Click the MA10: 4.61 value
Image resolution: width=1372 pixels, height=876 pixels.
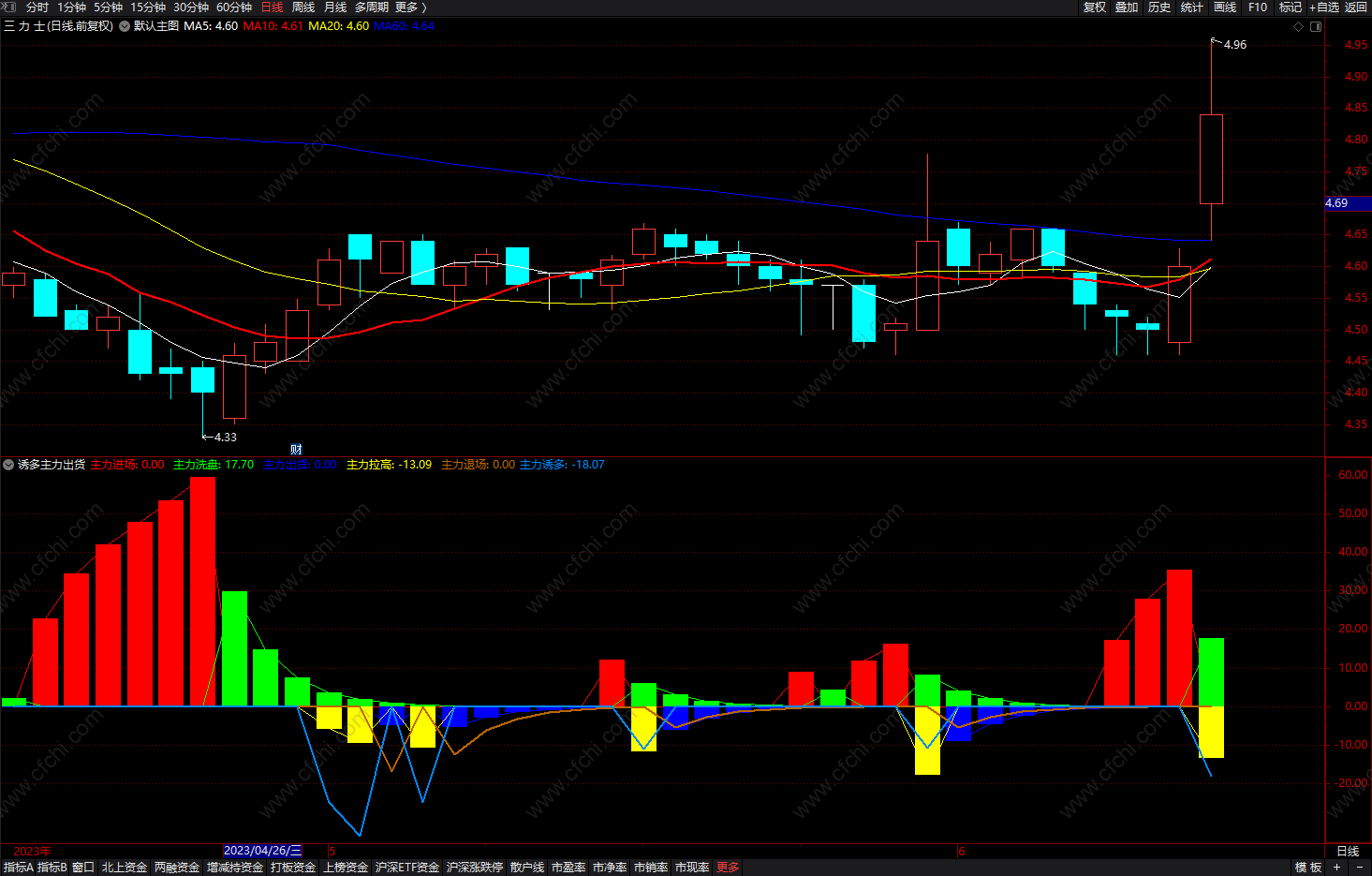(273, 26)
